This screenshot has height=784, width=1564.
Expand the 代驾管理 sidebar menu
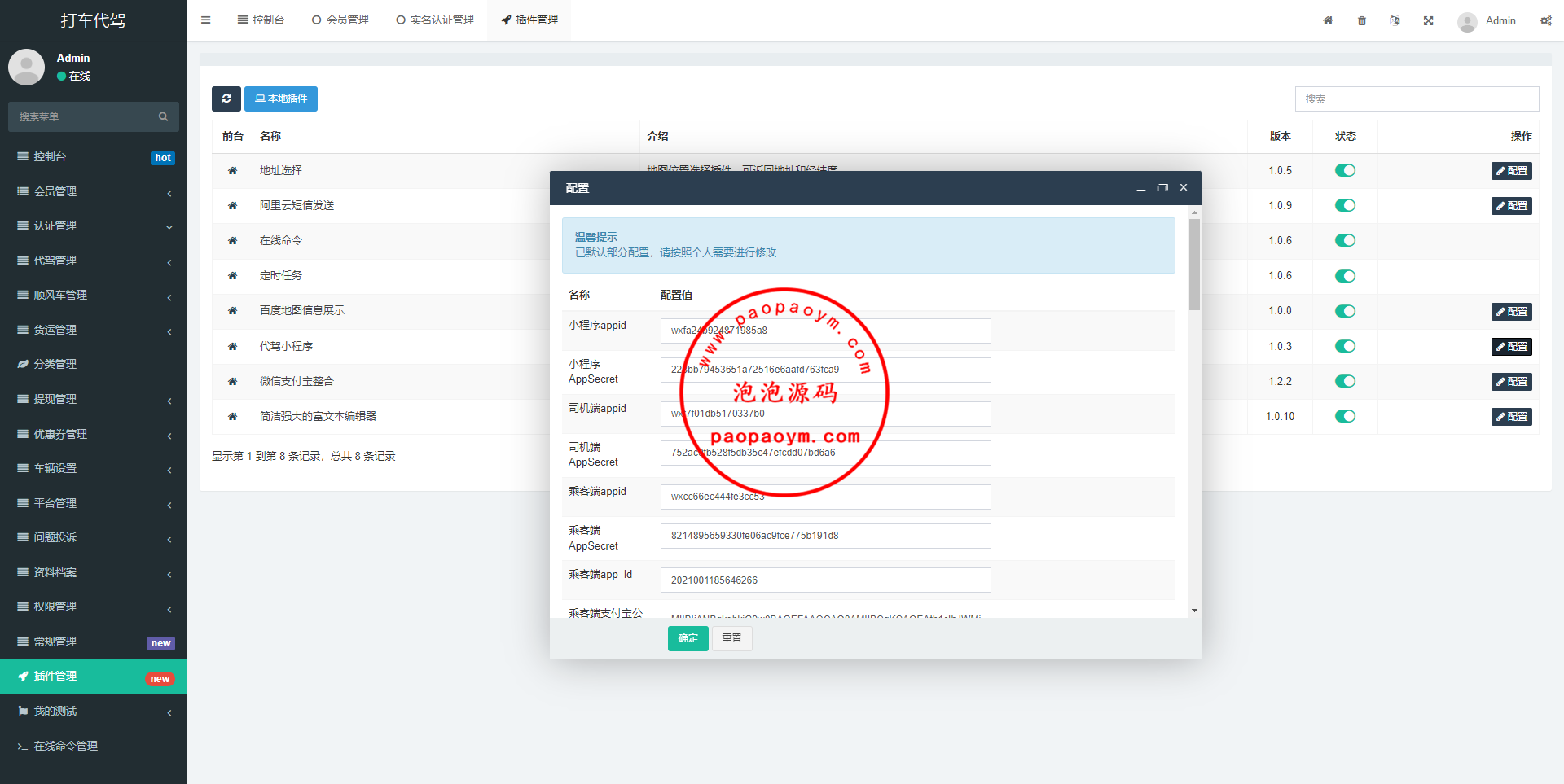point(94,261)
